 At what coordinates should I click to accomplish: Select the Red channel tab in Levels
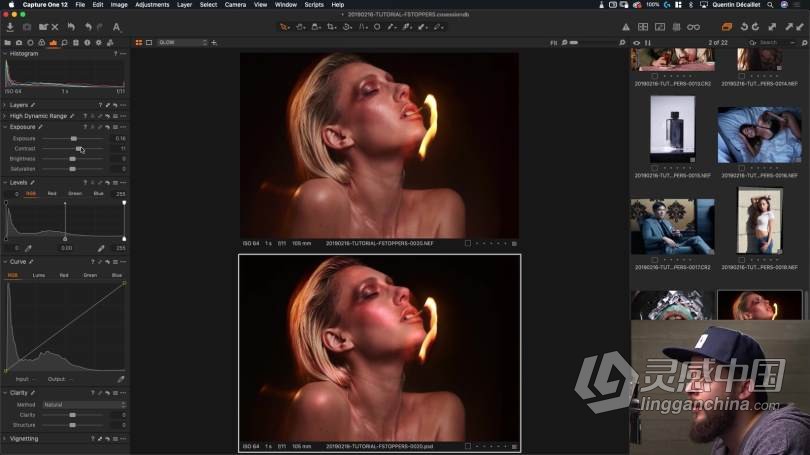coord(52,194)
